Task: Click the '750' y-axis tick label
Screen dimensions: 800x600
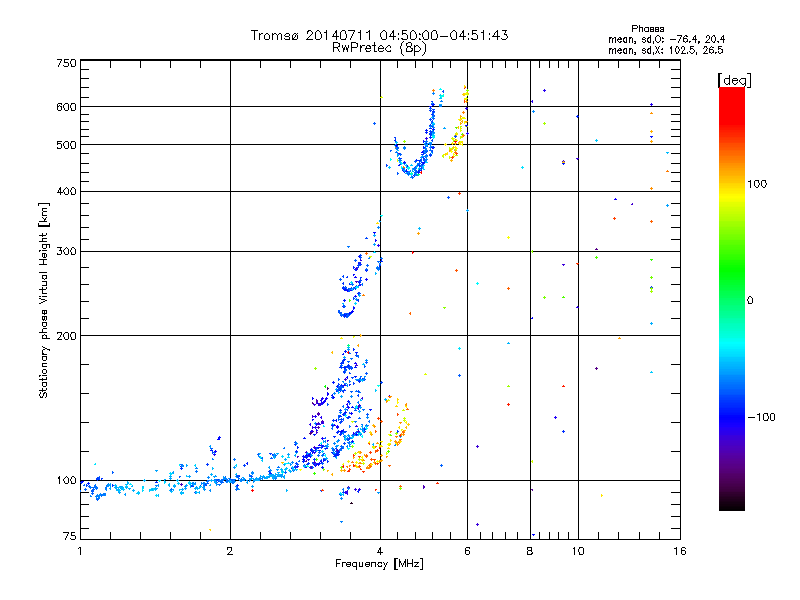Action: (66, 63)
